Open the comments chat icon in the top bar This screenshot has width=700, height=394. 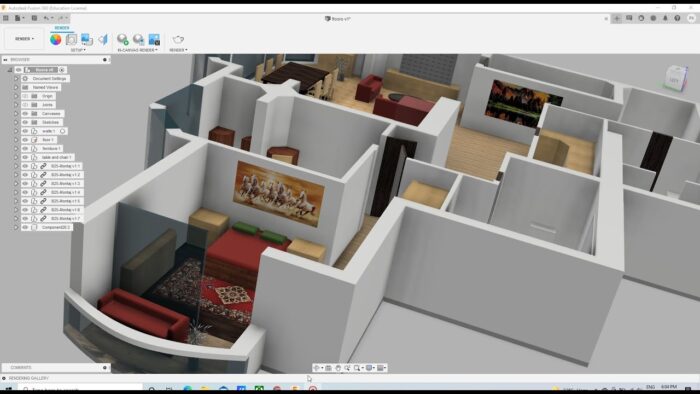click(629, 18)
